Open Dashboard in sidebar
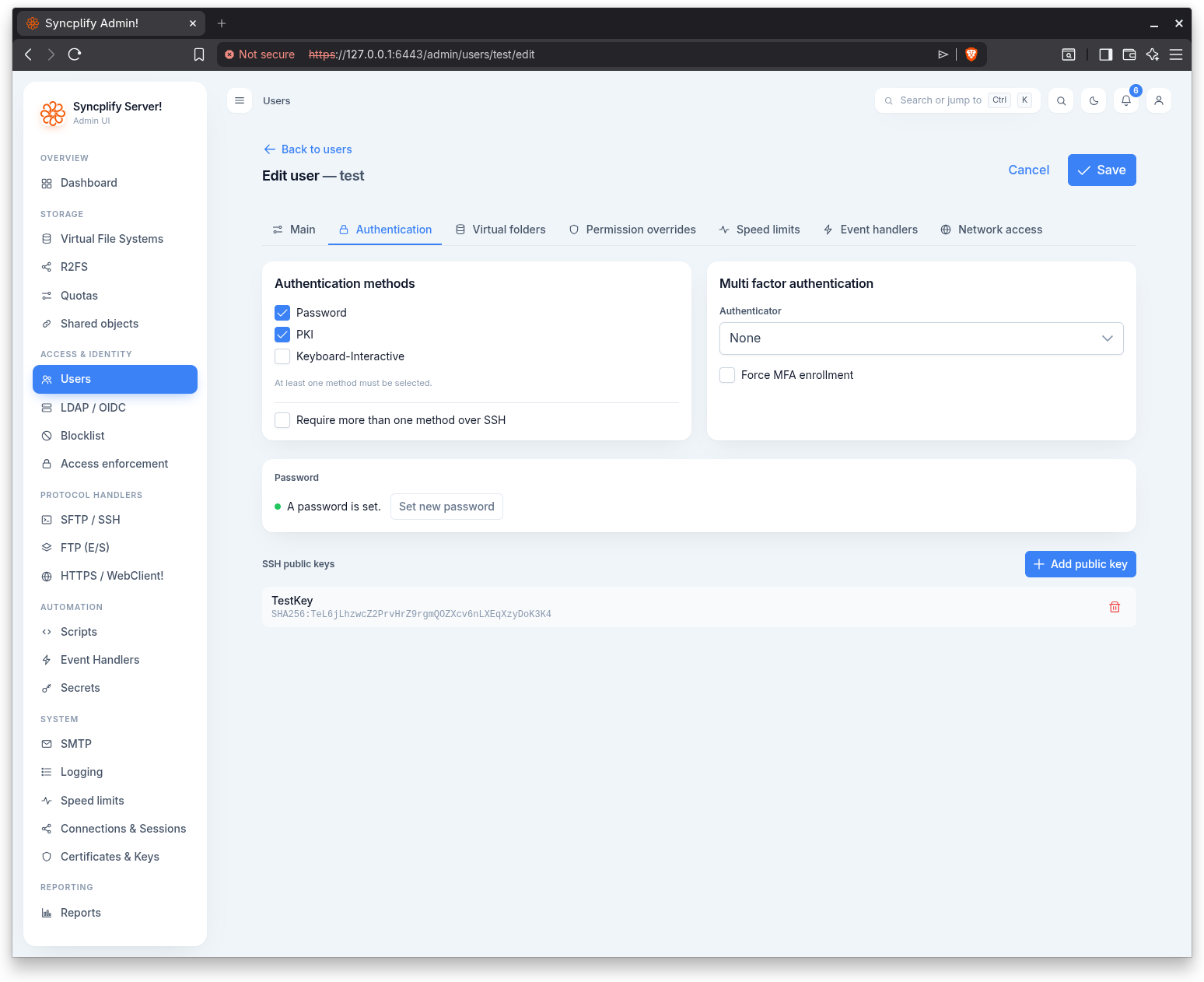1204x982 pixels. pos(115,183)
